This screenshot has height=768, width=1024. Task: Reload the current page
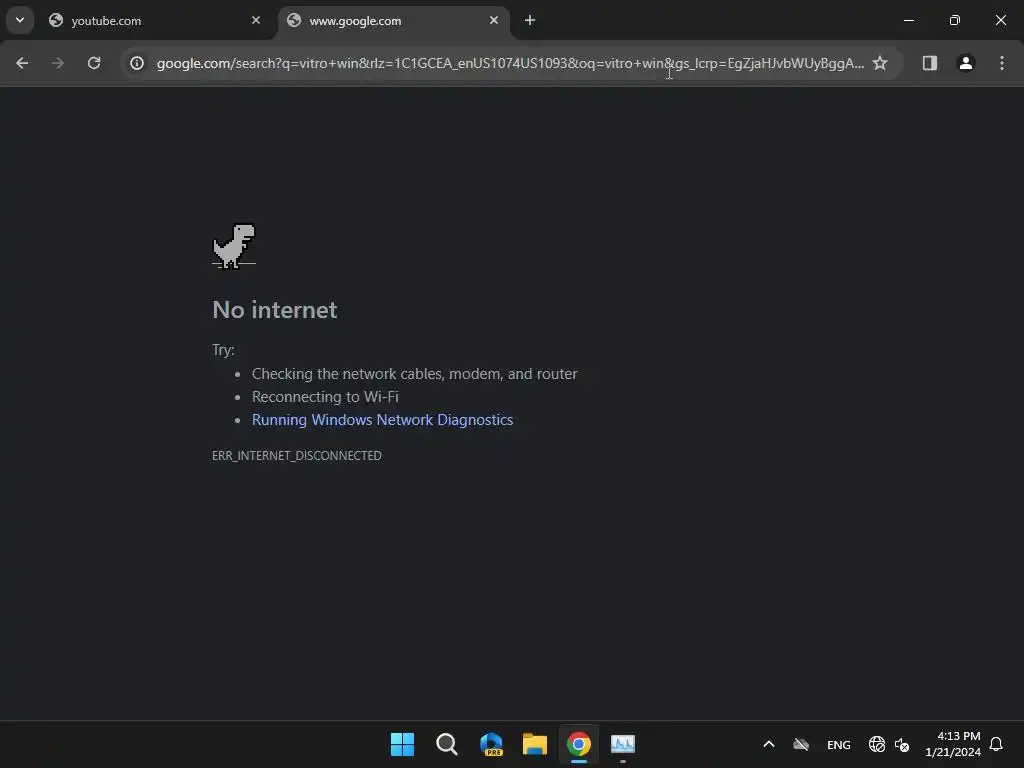(x=94, y=63)
